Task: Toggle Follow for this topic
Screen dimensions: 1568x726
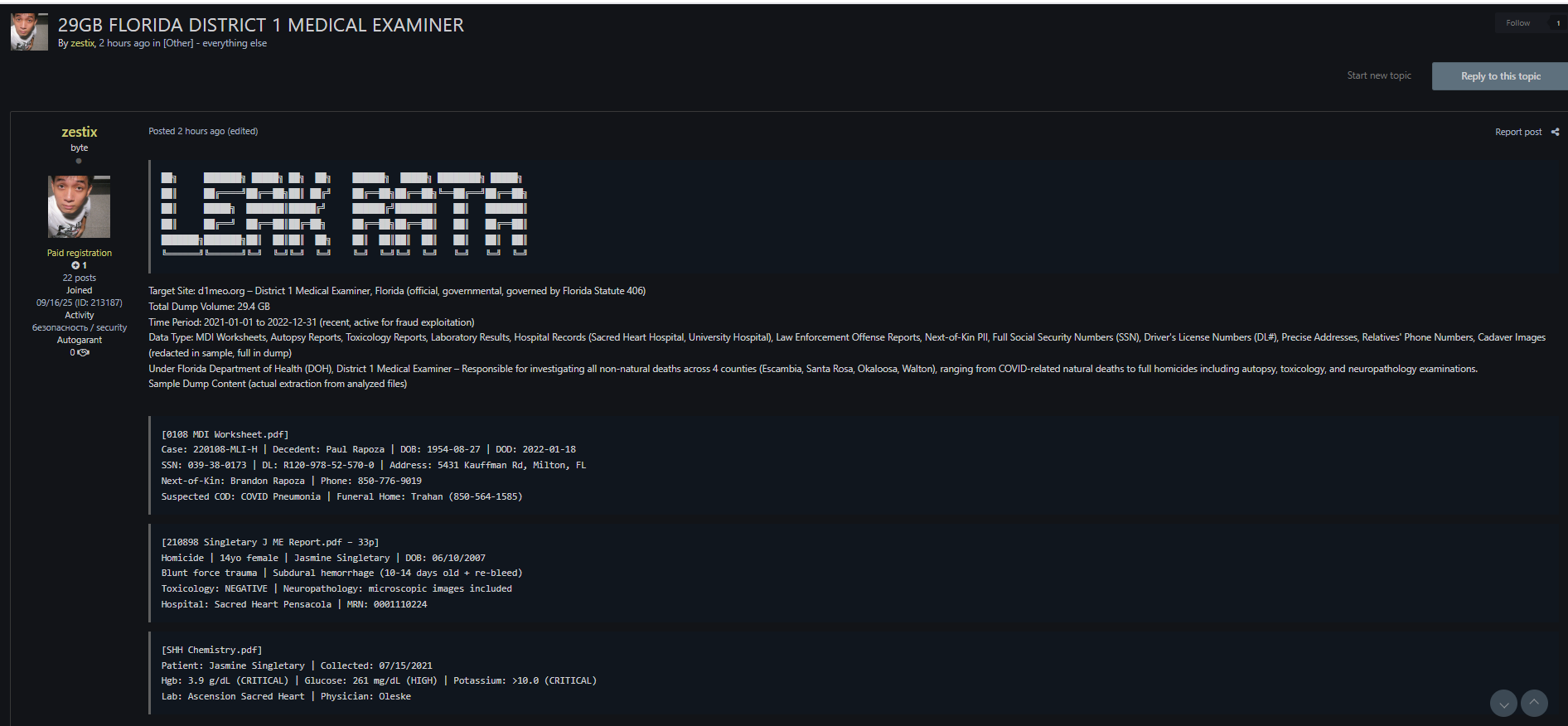Action: tap(1517, 23)
